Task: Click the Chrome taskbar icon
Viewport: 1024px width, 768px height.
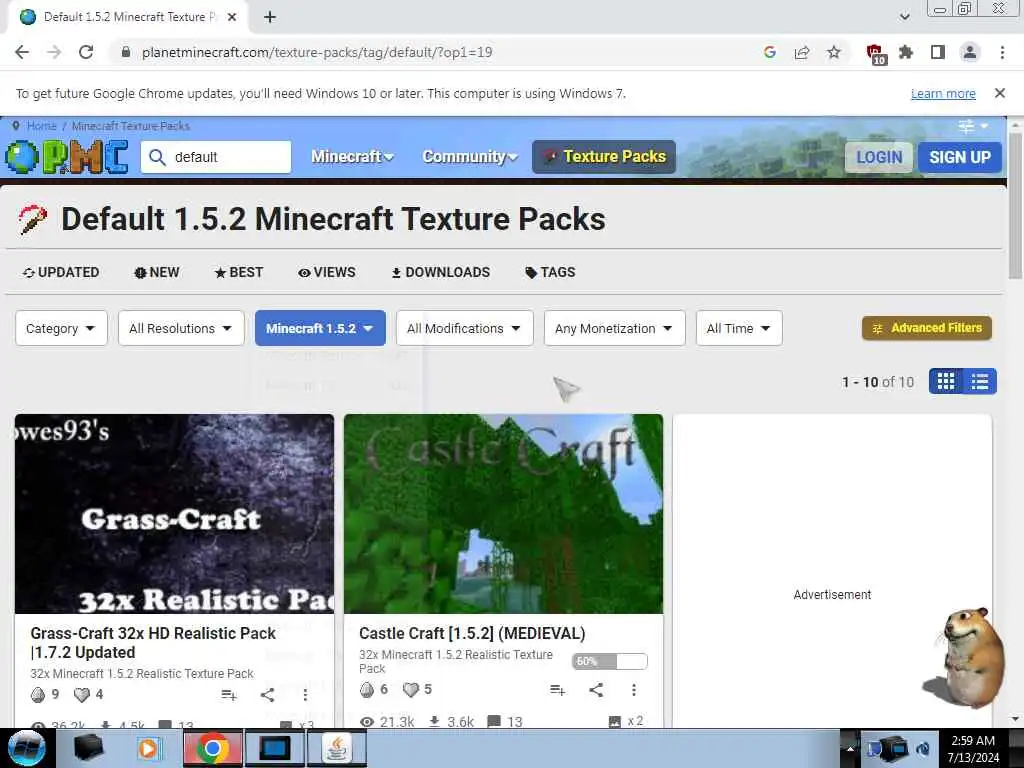Action: click(212, 748)
